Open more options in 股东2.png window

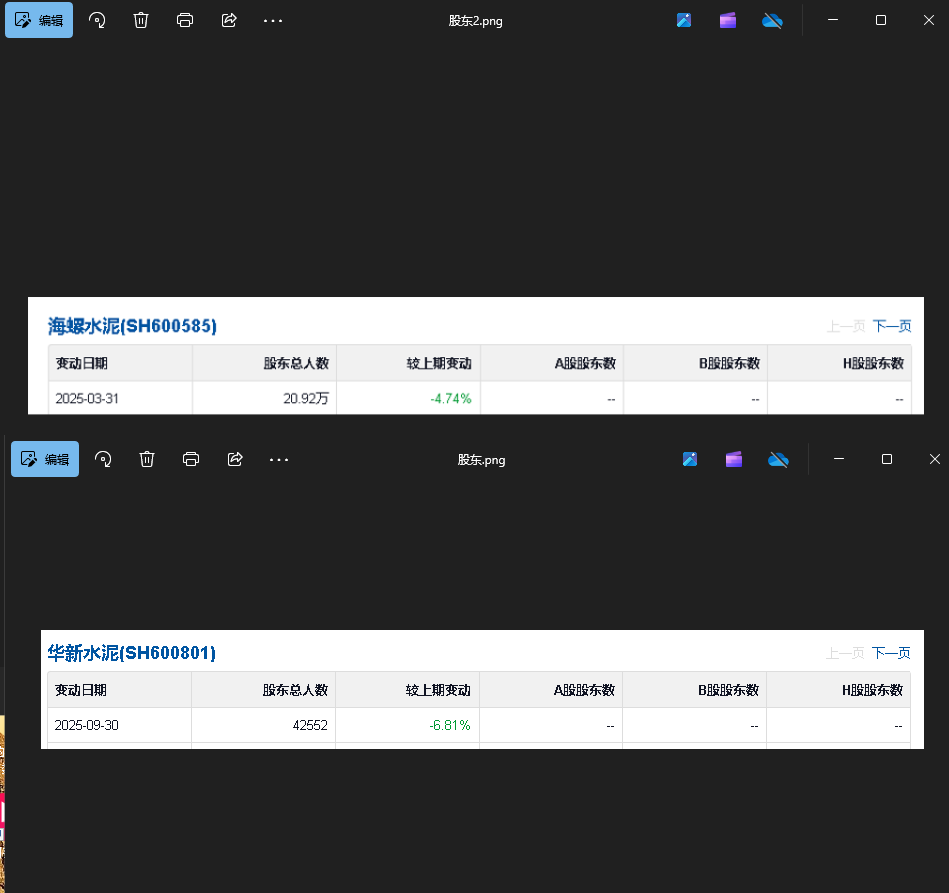click(273, 21)
